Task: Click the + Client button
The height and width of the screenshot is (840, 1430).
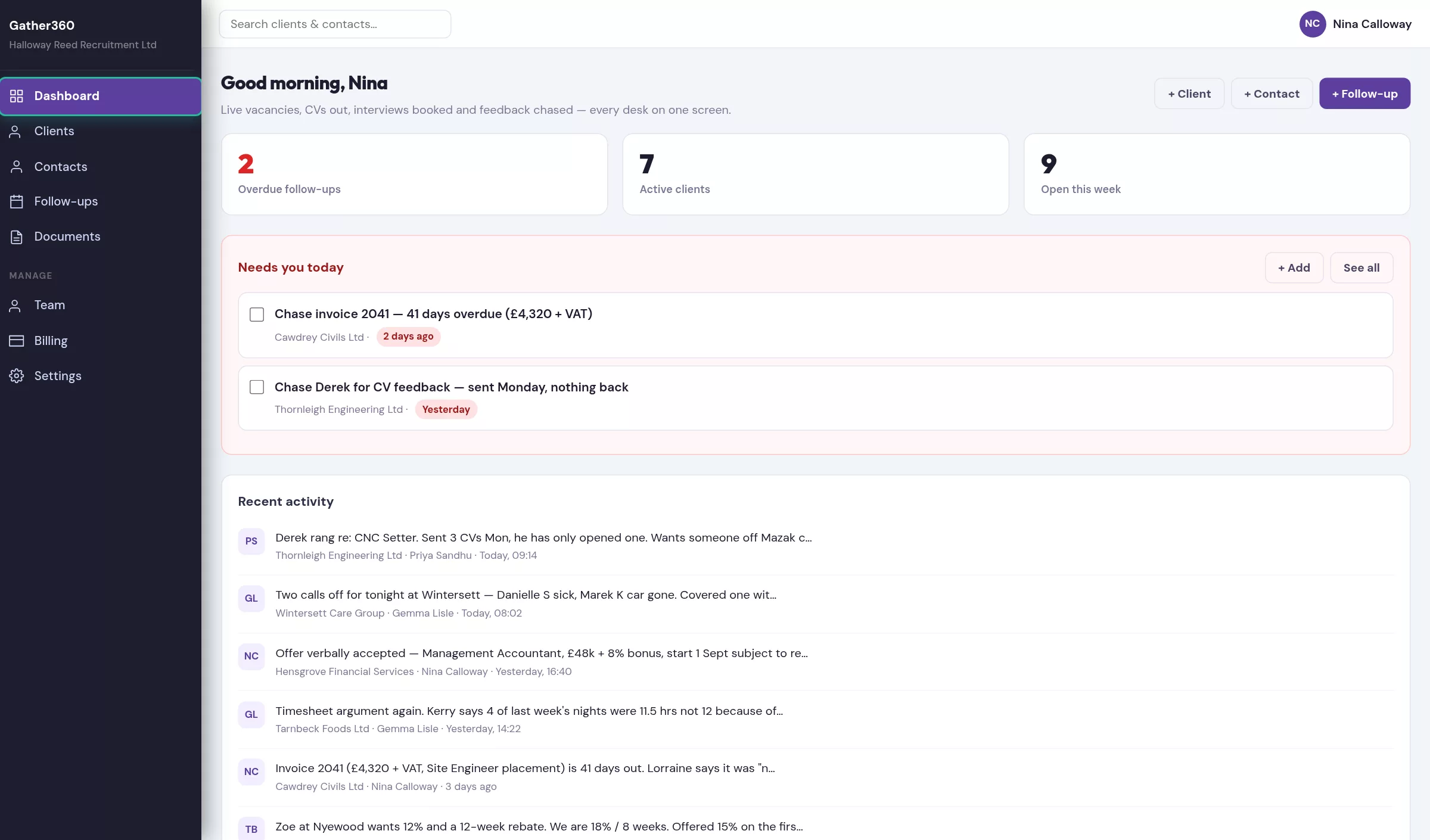Action: [x=1189, y=94]
